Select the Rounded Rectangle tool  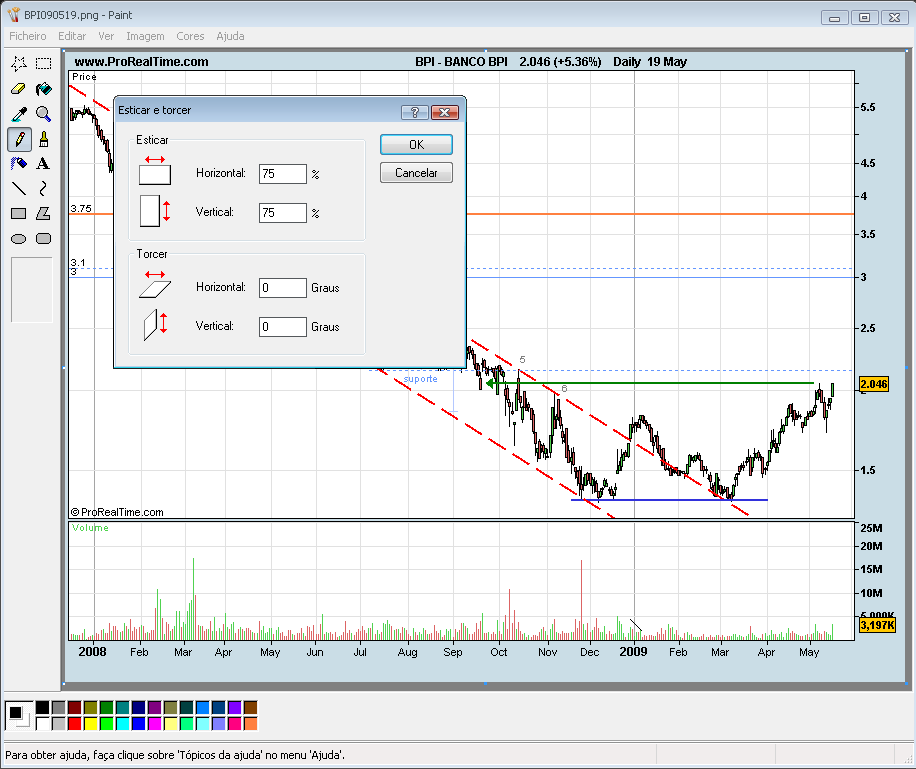43,238
